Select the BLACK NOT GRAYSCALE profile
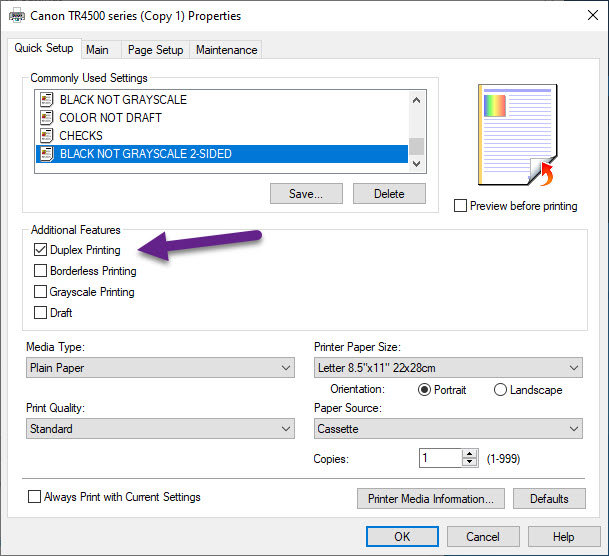The image size is (609, 556). tap(222, 100)
